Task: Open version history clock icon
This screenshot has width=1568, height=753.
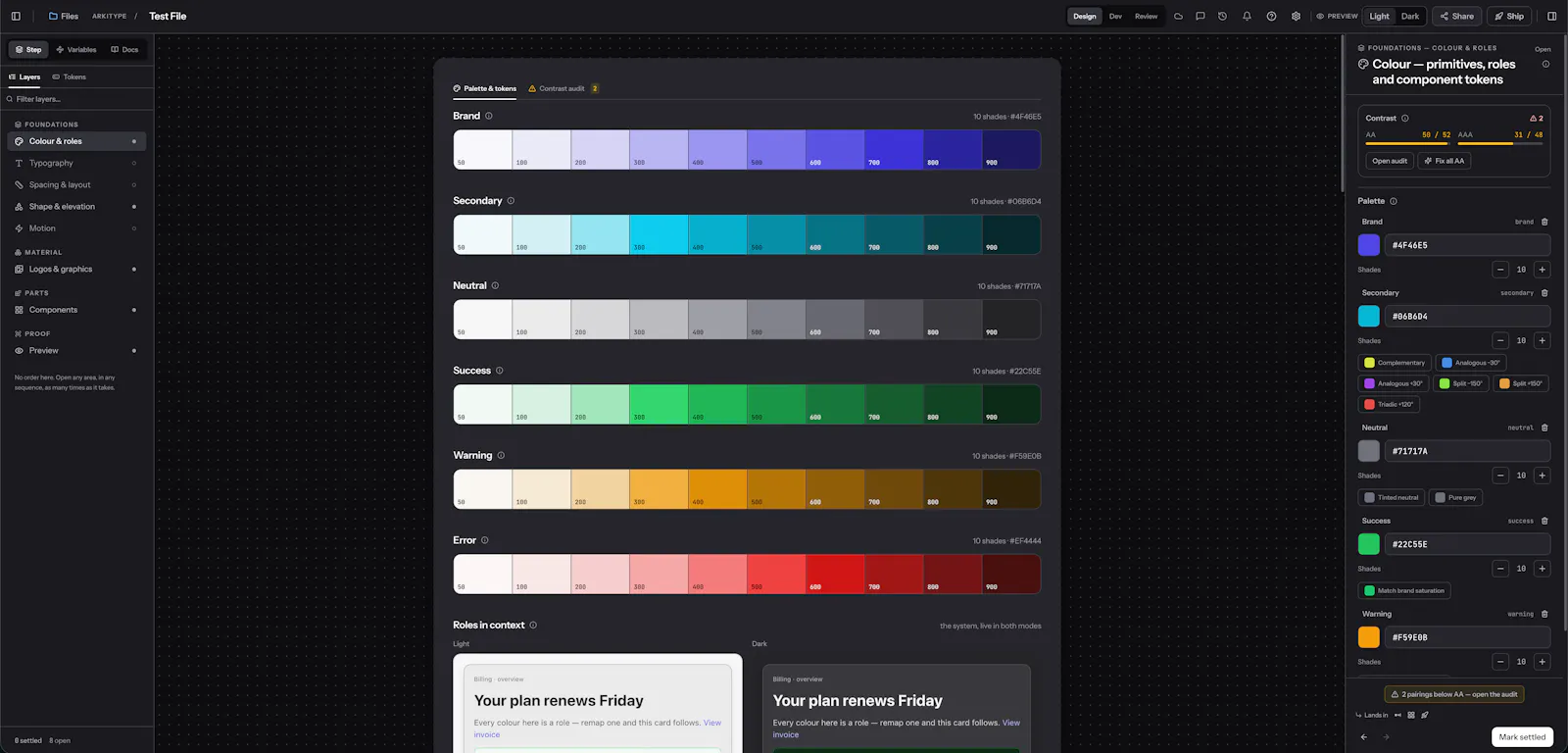Action: point(1222,16)
